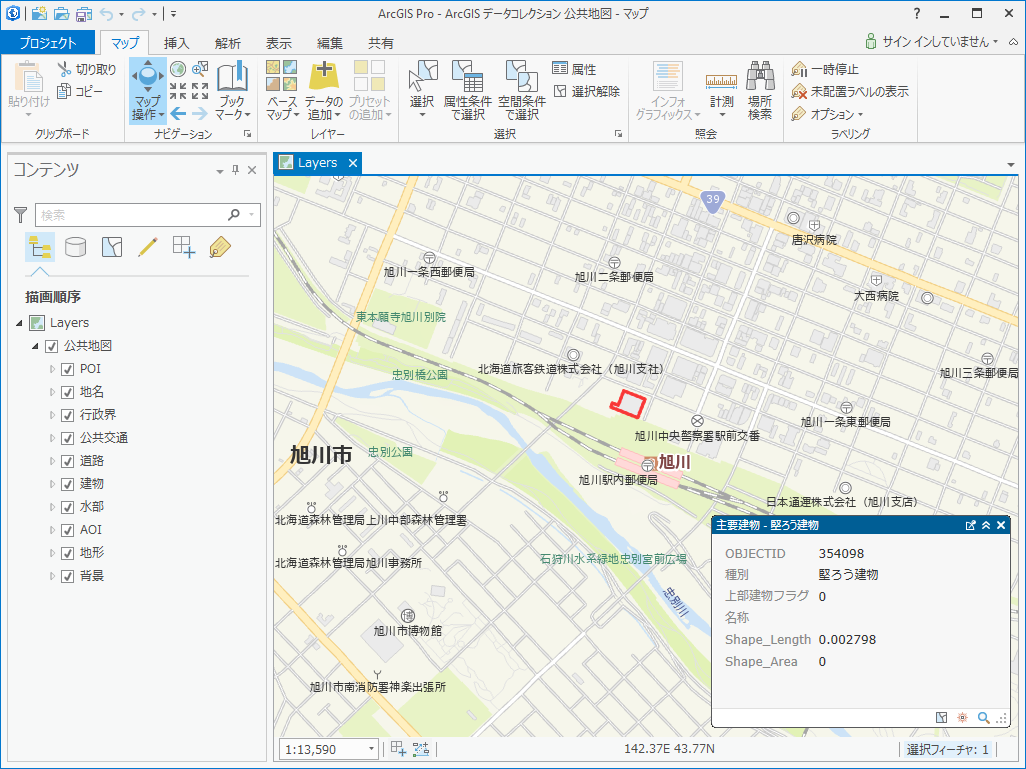Open the map scale 1:13,590 dropdown
The image size is (1026, 769).
pyautogui.click(x=372, y=749)
